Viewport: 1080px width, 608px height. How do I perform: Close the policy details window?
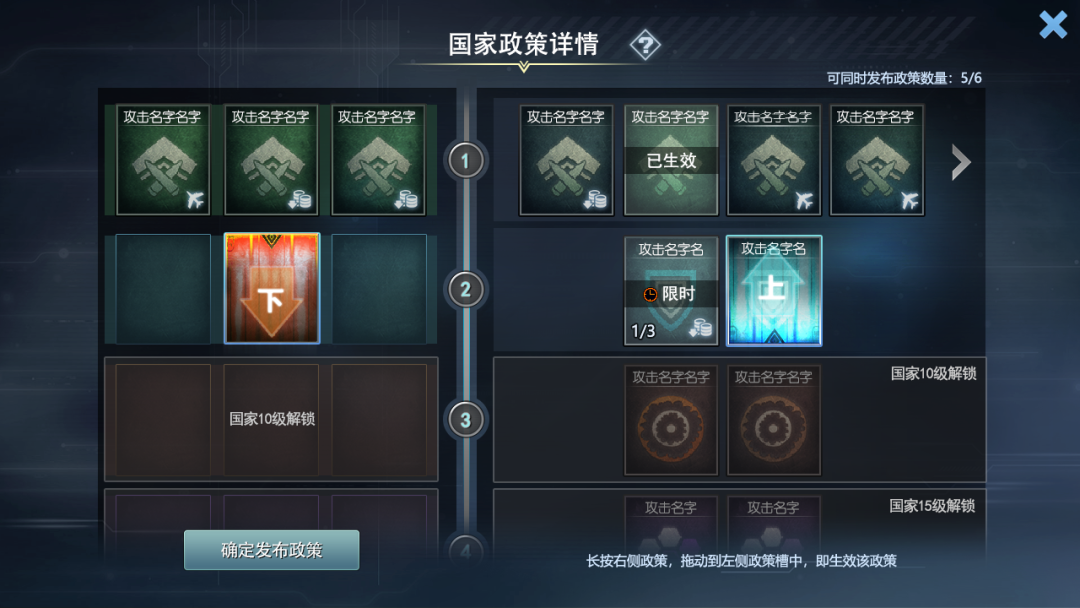tap(1053, 25)
